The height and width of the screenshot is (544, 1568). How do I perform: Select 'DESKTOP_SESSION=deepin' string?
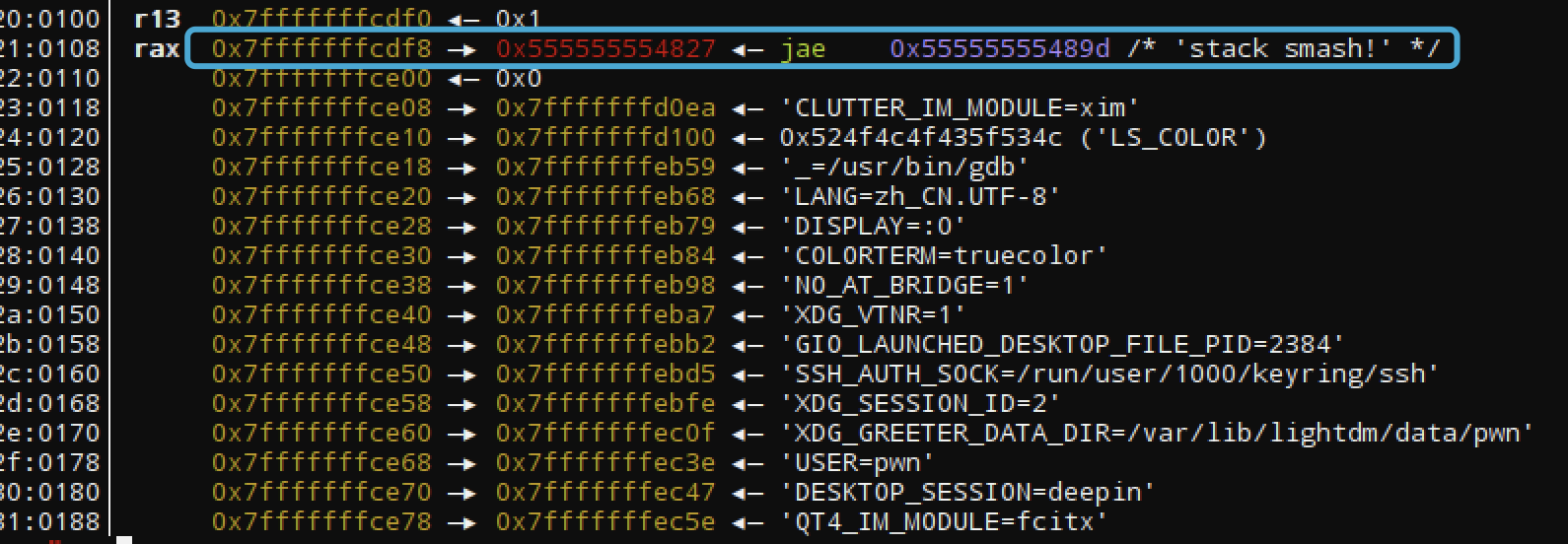(x=968, y=492)
